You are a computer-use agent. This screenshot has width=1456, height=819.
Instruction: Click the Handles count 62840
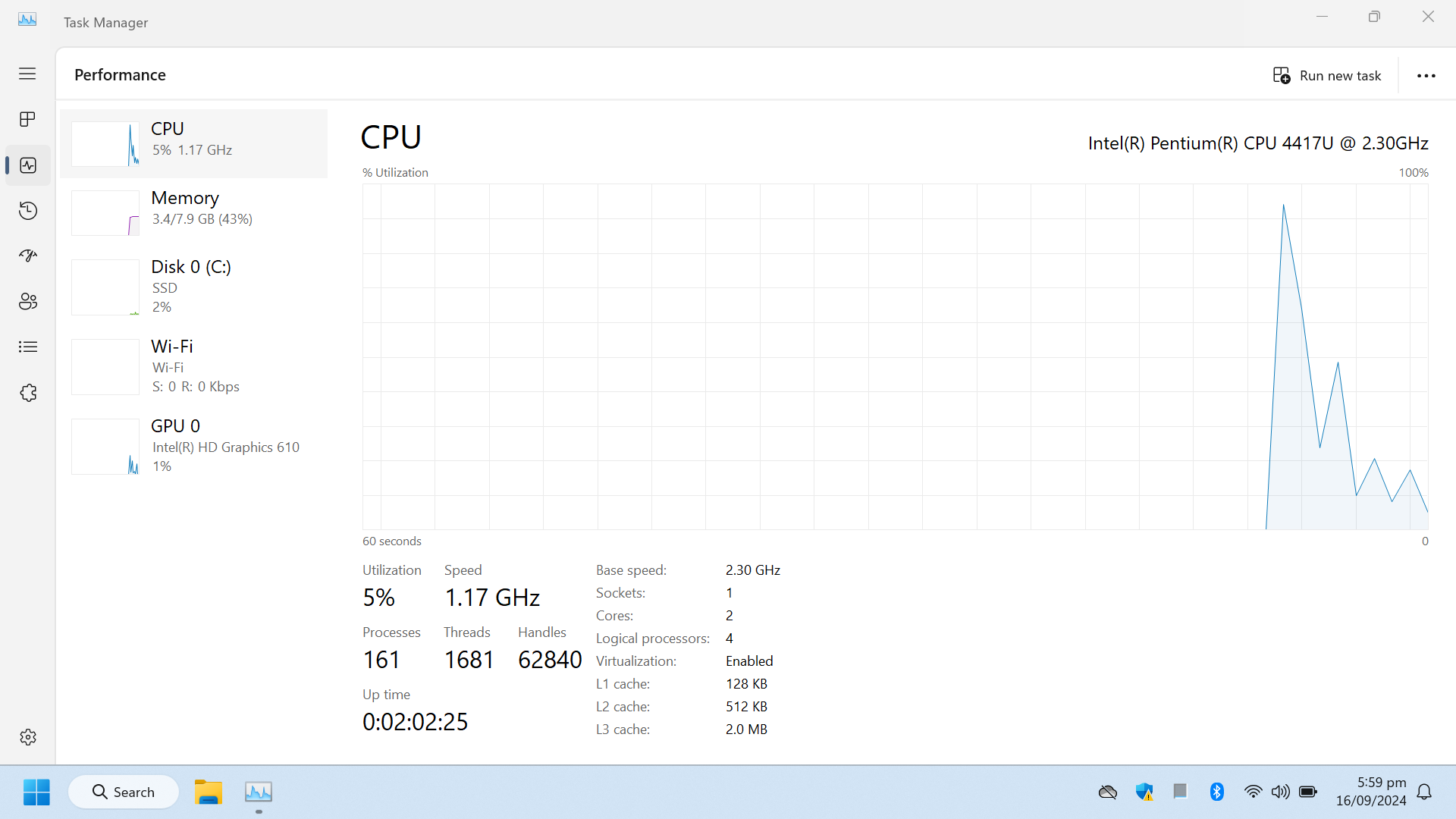click(550, 660)
